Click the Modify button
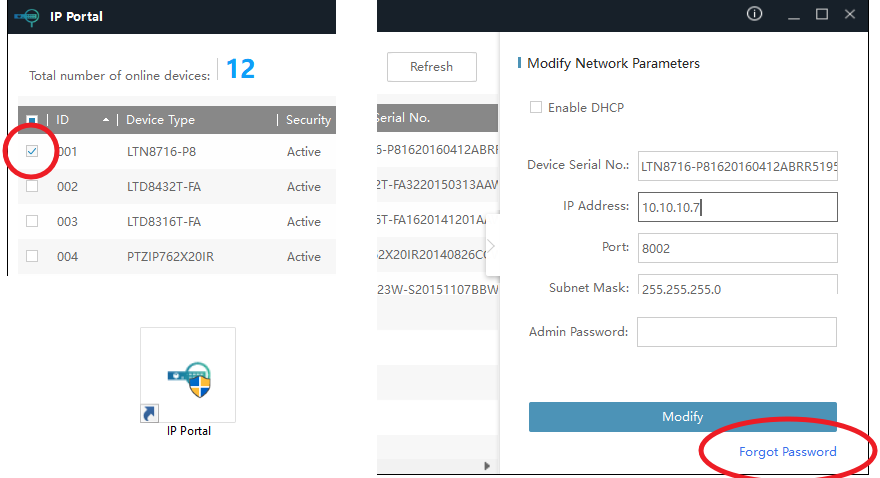 click(x=682, y=417)
